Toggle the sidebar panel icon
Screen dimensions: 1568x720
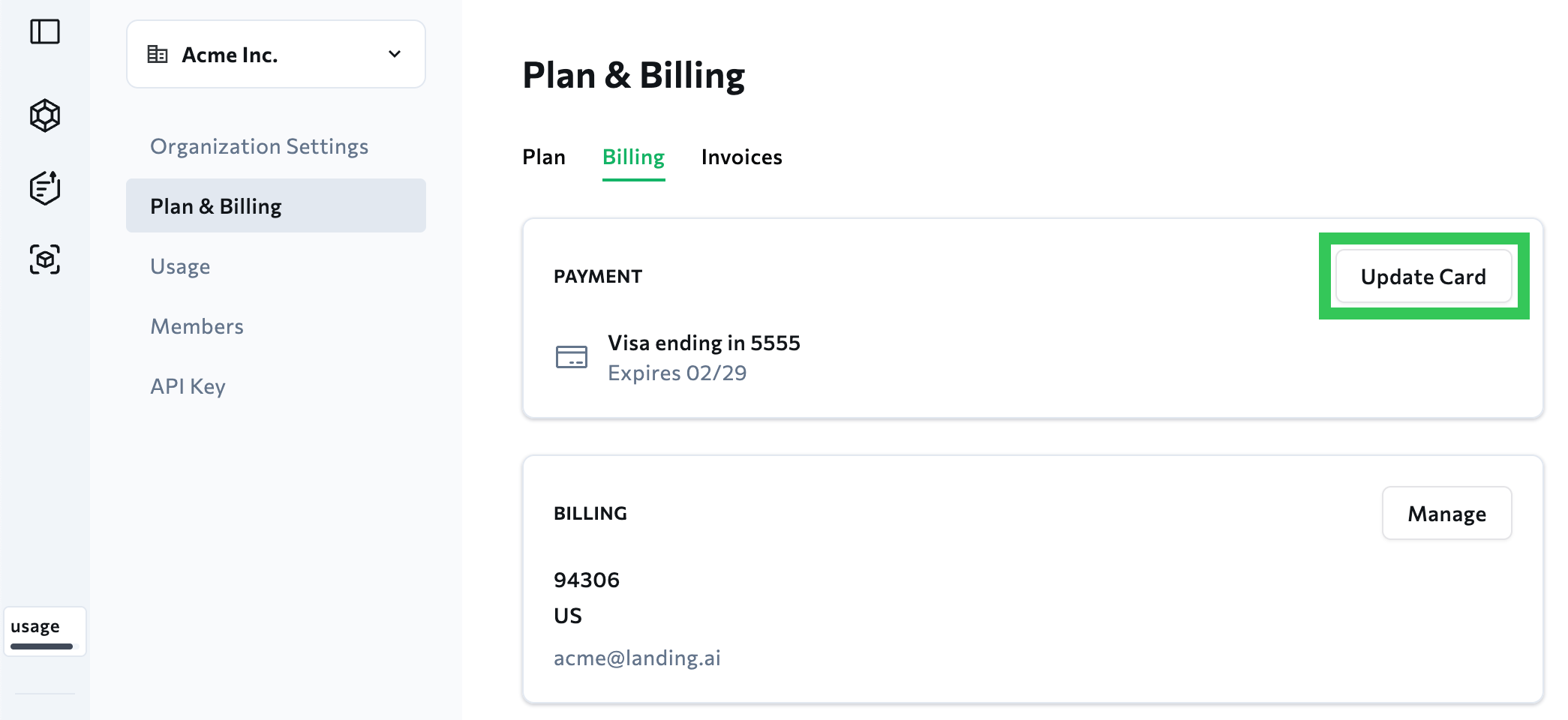pos(45,32)
